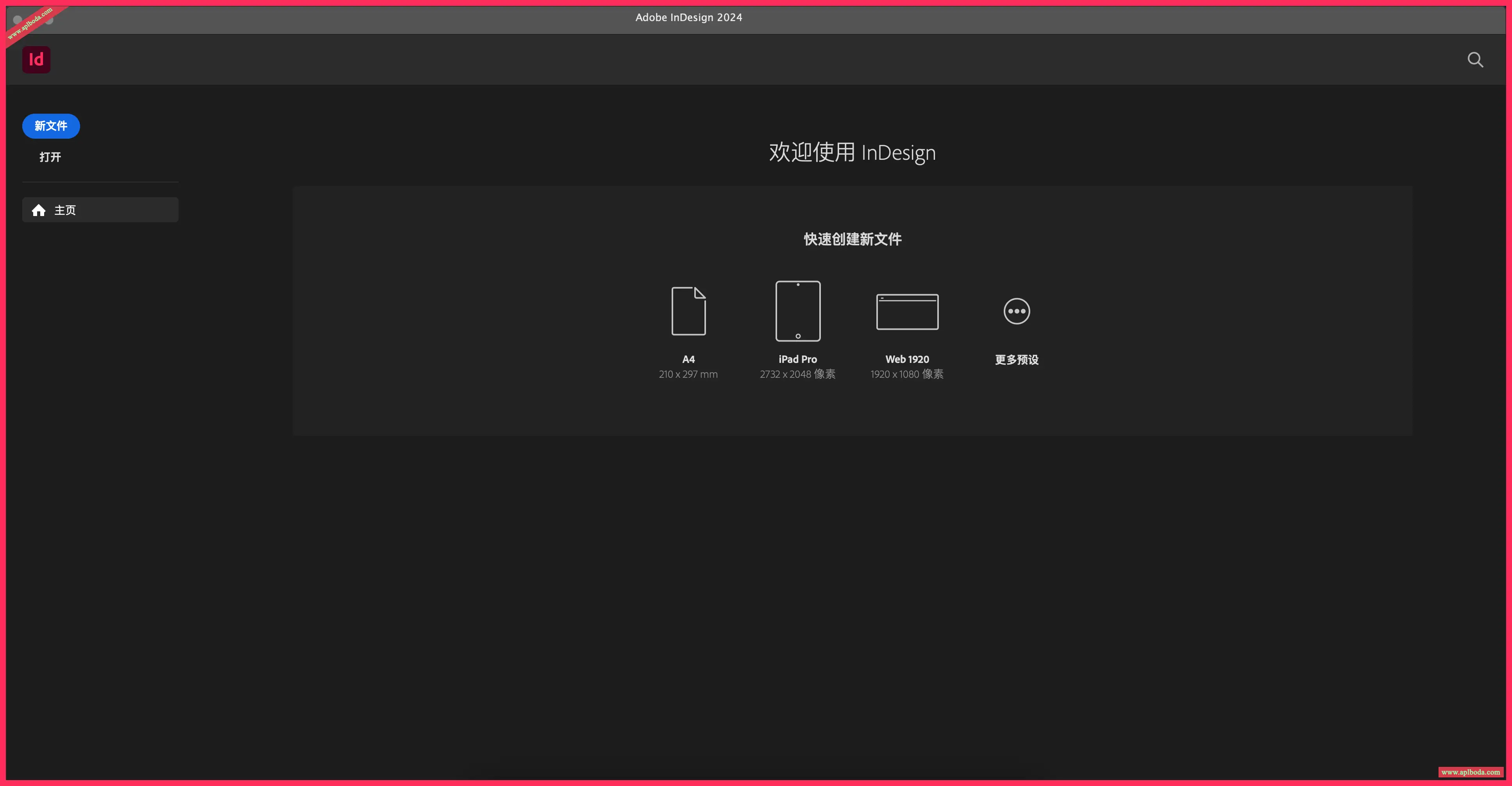Select the 主页 sidebar item
The width and height of the screenshot is (1512, 786).
pyautogui.click(x=100, y=209)
